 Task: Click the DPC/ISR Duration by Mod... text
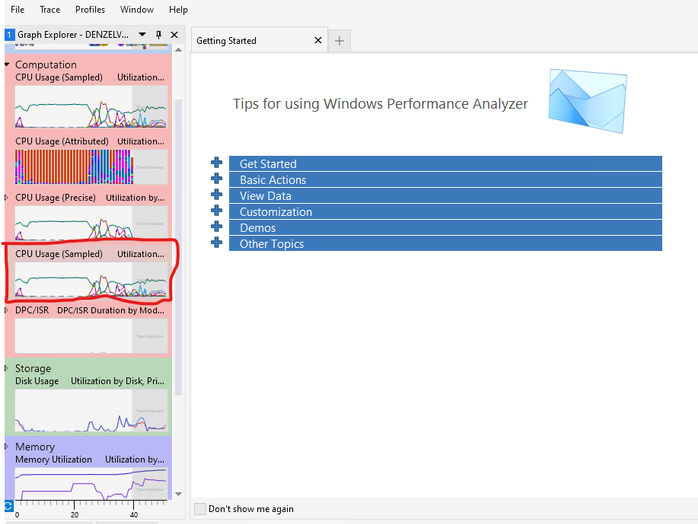110,310
